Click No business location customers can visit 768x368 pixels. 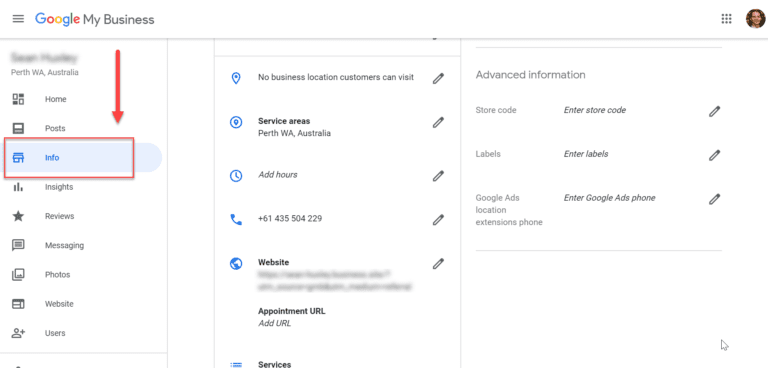[x=336, y=77]
